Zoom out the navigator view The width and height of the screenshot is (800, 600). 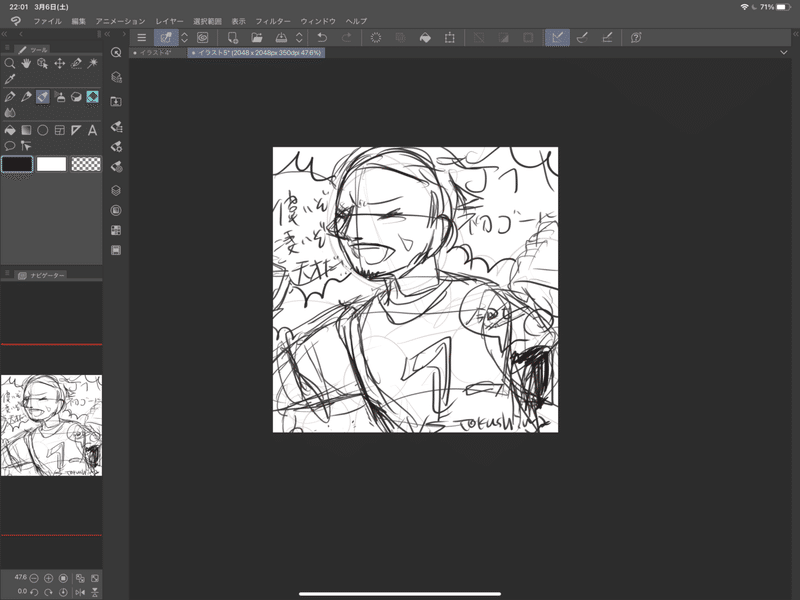(34, 578)
